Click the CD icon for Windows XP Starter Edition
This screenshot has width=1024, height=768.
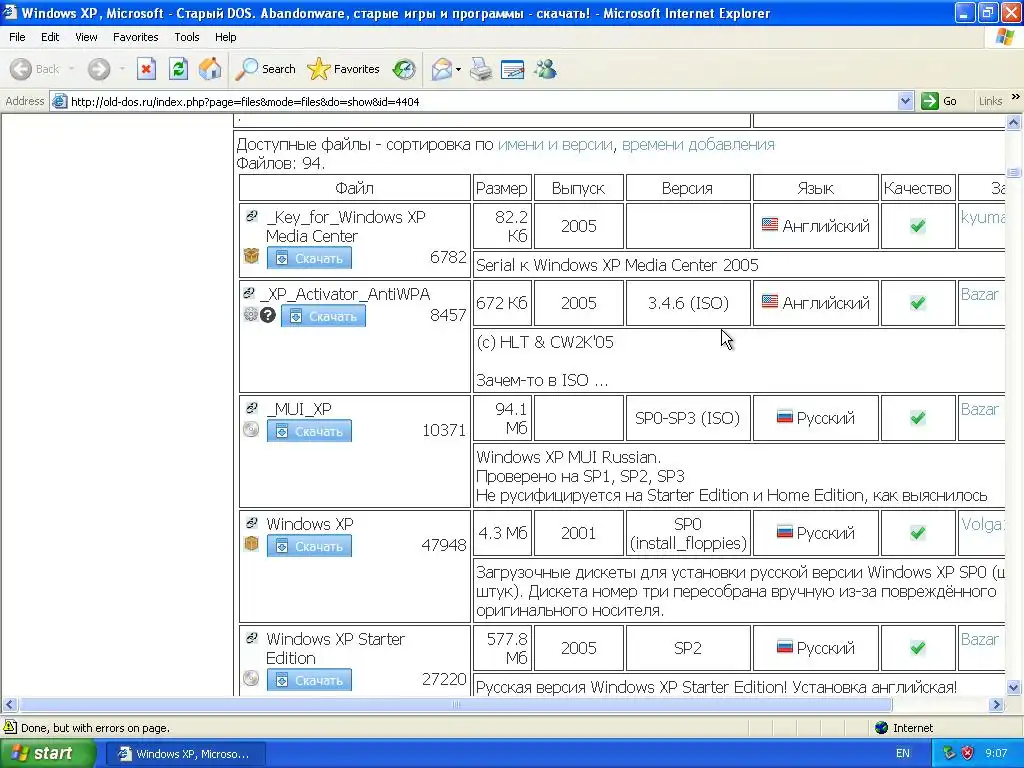point(251,679)
